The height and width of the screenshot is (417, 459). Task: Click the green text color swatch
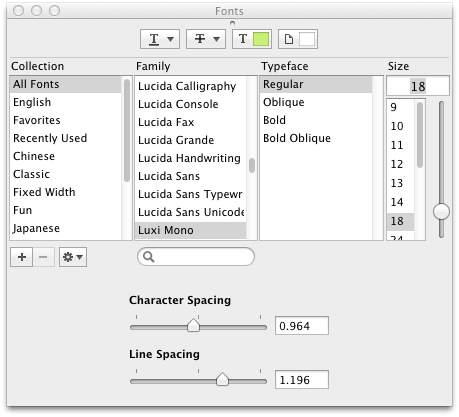[261, 39]
